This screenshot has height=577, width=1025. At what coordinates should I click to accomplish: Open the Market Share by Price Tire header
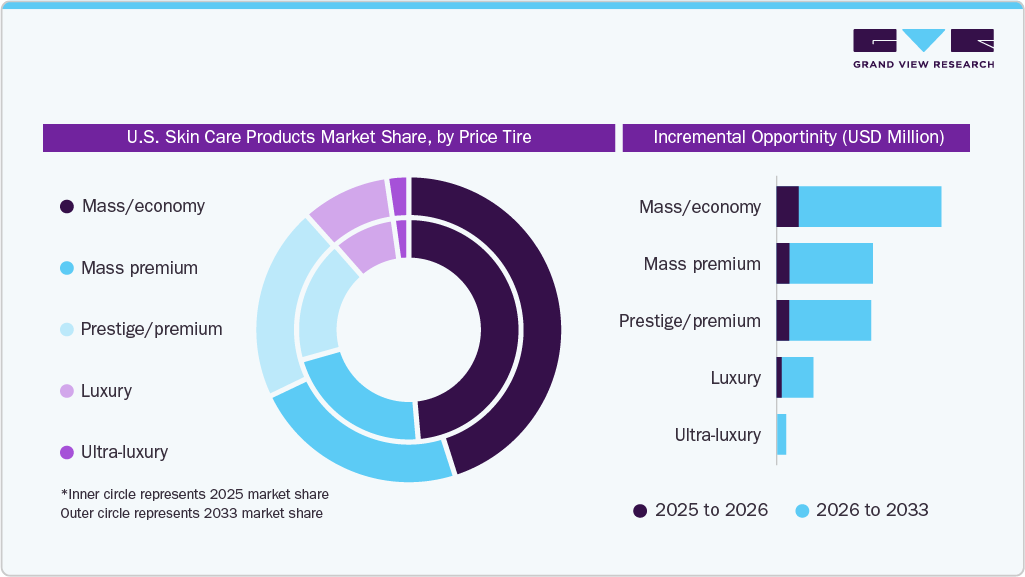click(329, 137)
